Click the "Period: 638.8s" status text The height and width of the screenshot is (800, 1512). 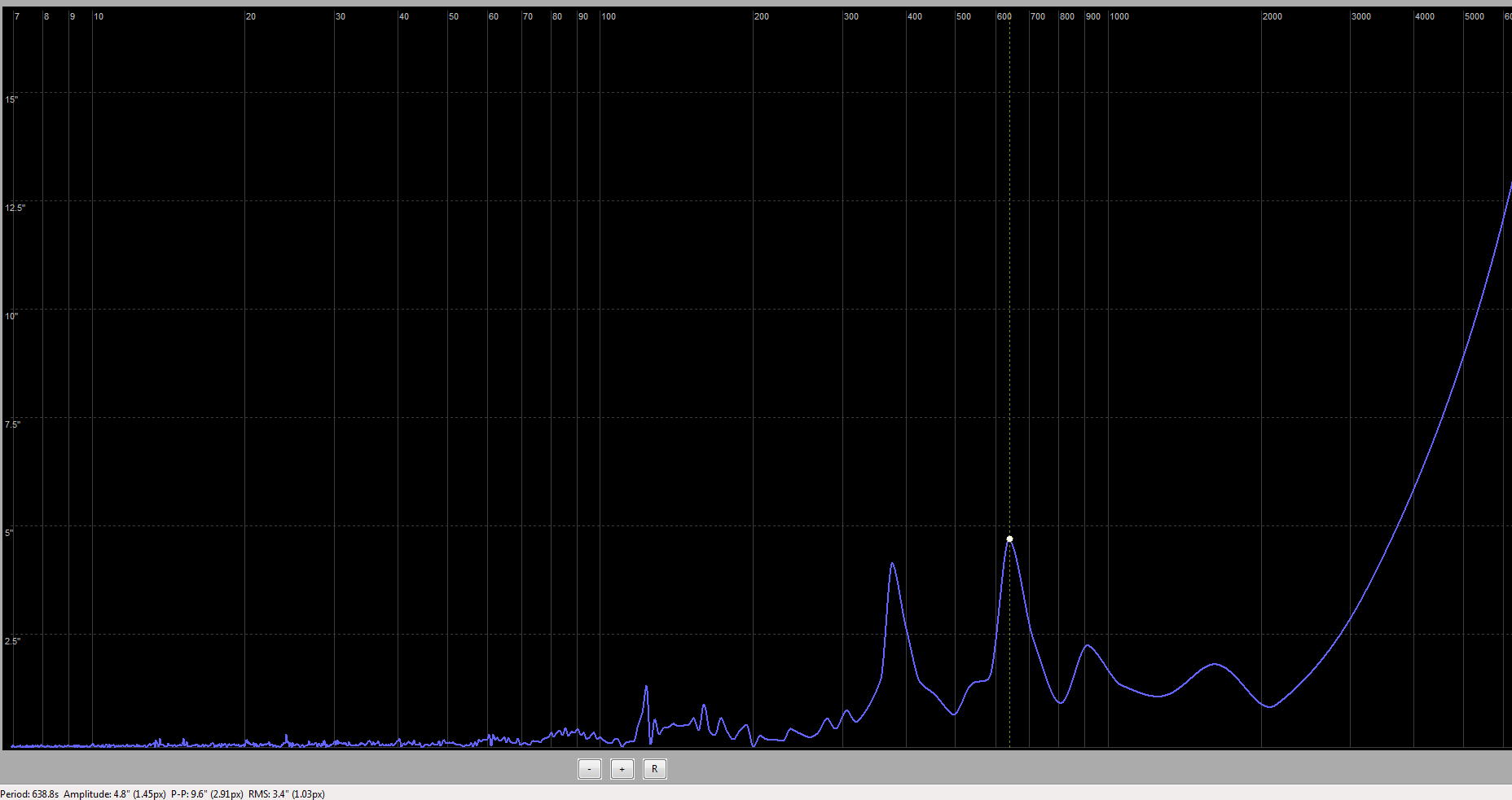click(29, 794)
